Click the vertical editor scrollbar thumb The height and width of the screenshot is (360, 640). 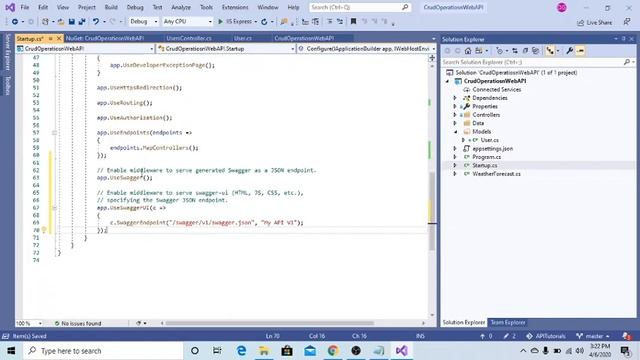point(432,210)
